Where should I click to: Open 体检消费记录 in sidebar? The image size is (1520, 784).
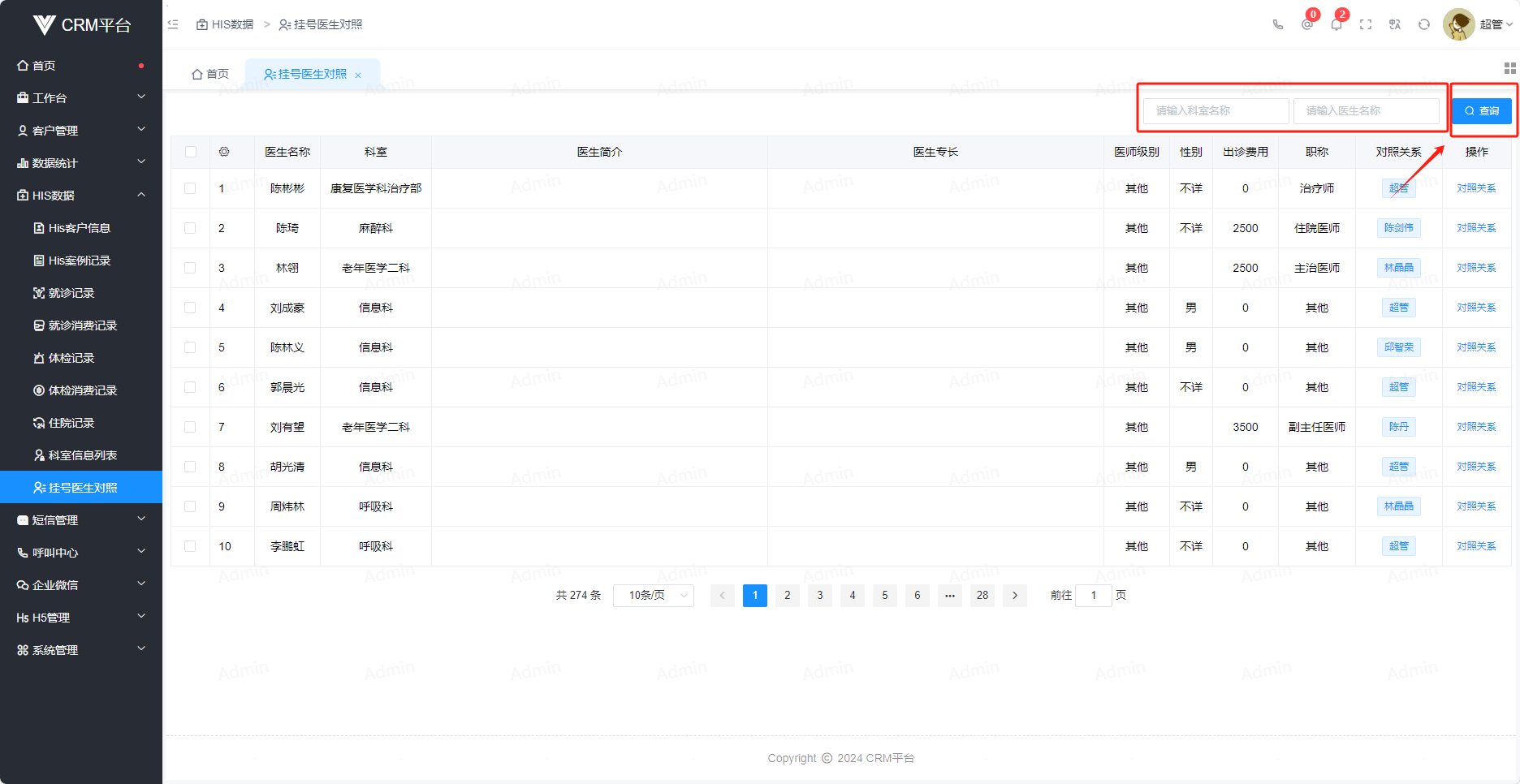pos(81,390)
